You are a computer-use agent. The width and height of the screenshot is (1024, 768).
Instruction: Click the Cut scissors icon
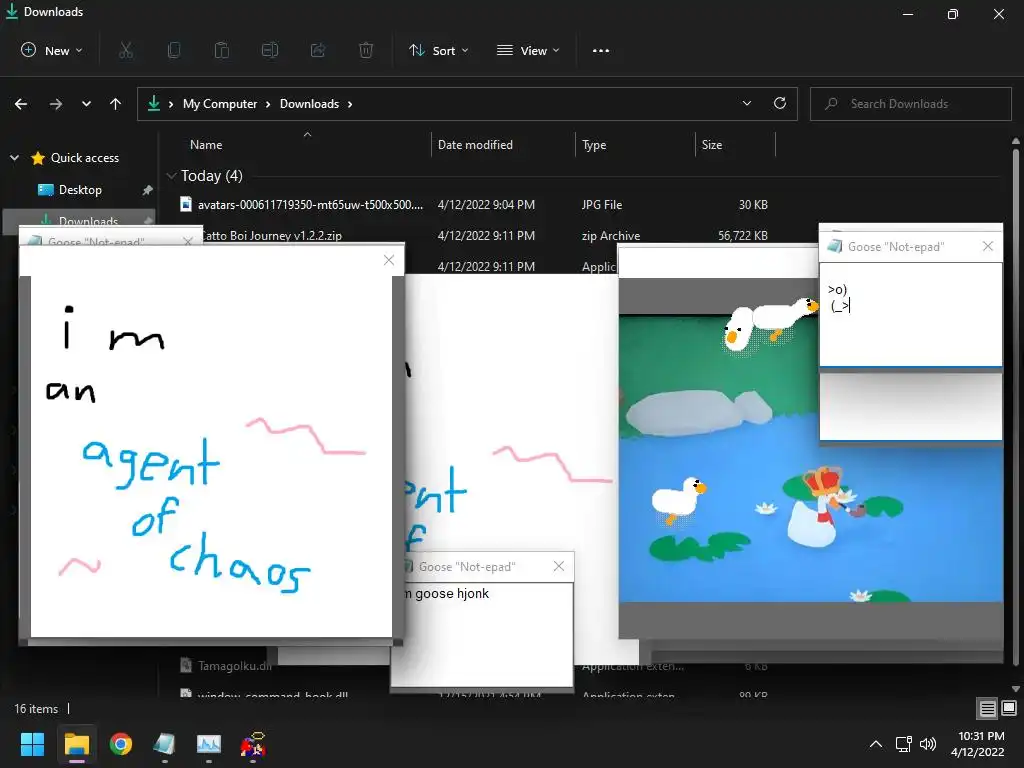126,50
